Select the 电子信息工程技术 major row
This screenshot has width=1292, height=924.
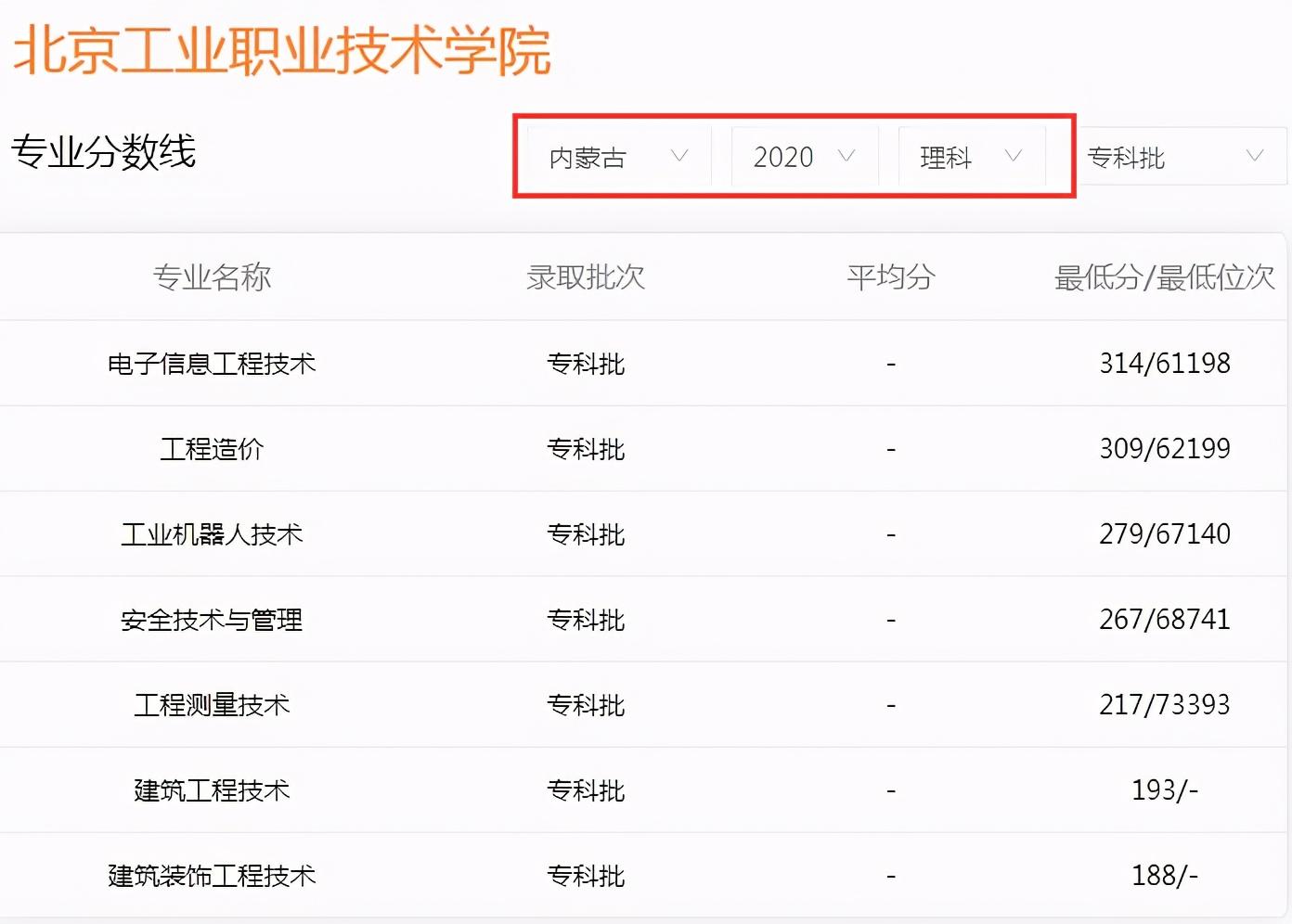643,364
